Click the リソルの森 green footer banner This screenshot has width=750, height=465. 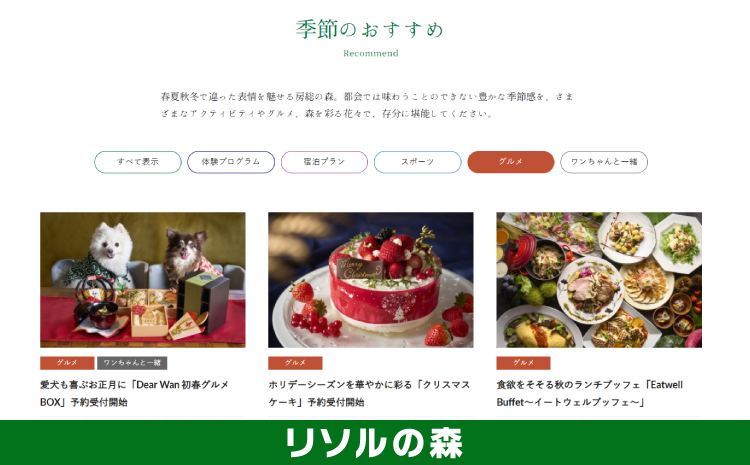pos(375,443)
